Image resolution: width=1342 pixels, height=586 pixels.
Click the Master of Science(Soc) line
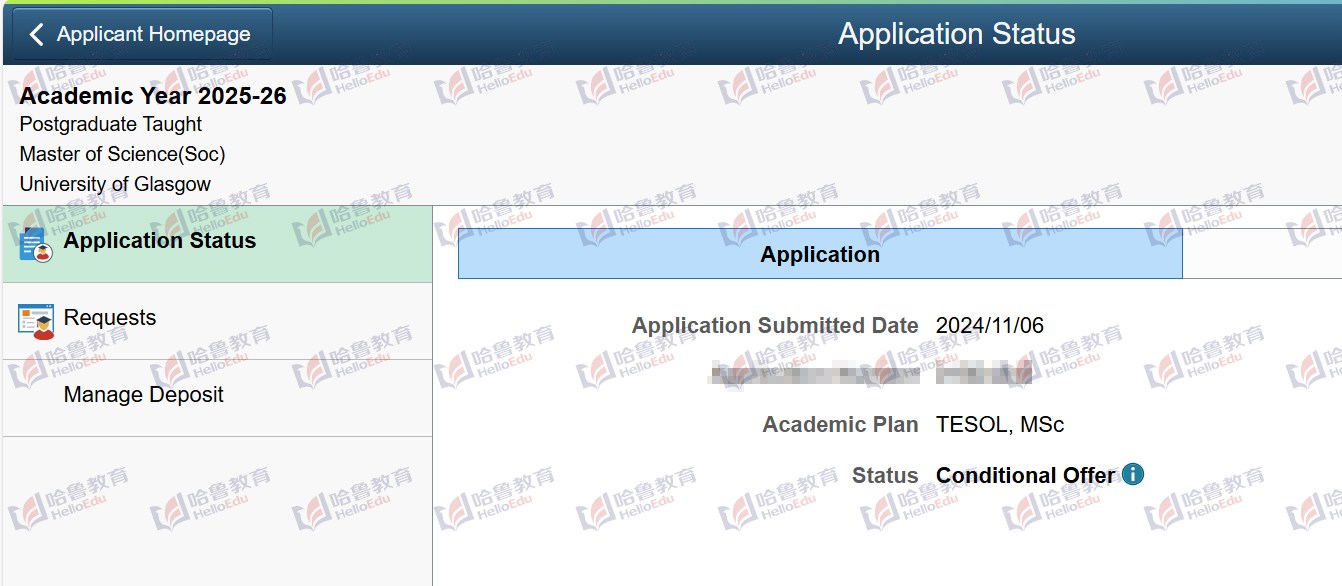click(122, 154)
